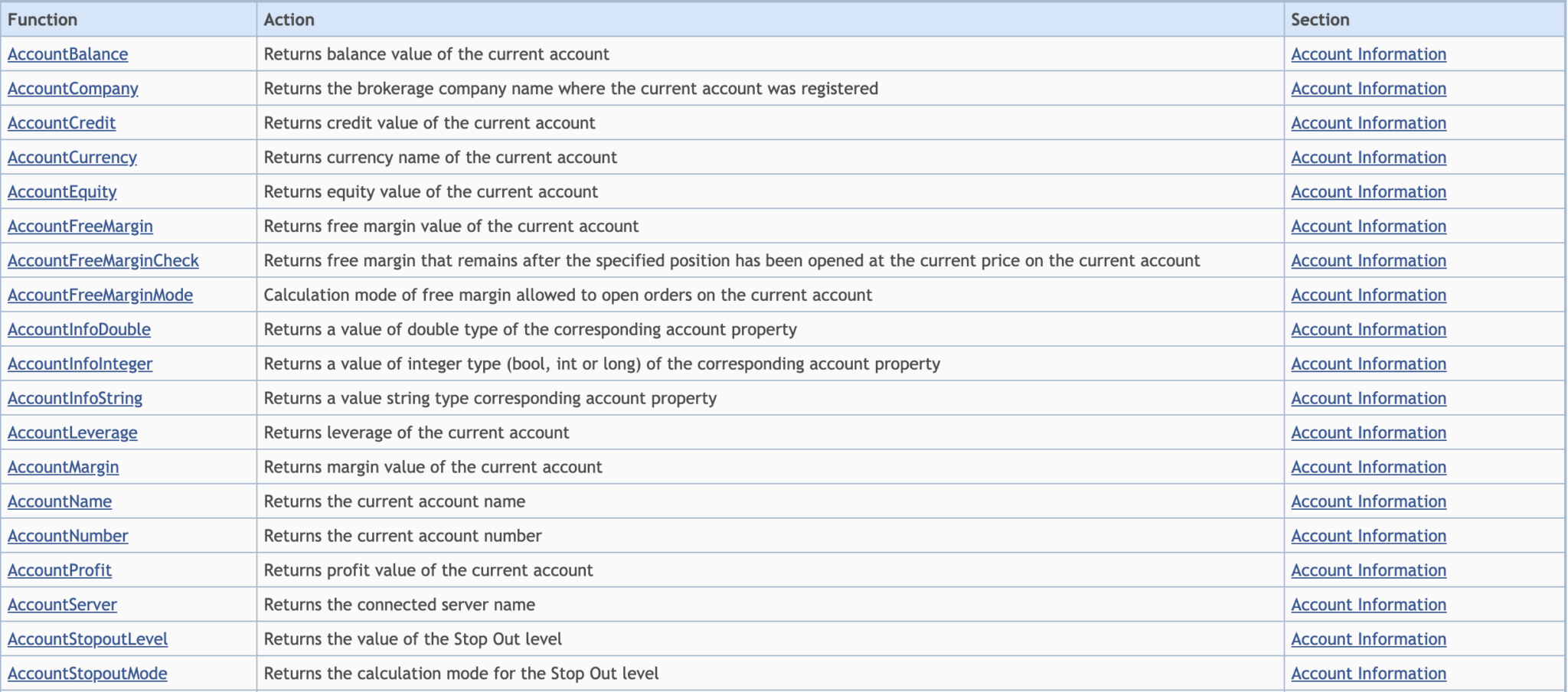Open the AccountServer function page
The height and width of the screenshot is (692, 1568).
[62, 605]
